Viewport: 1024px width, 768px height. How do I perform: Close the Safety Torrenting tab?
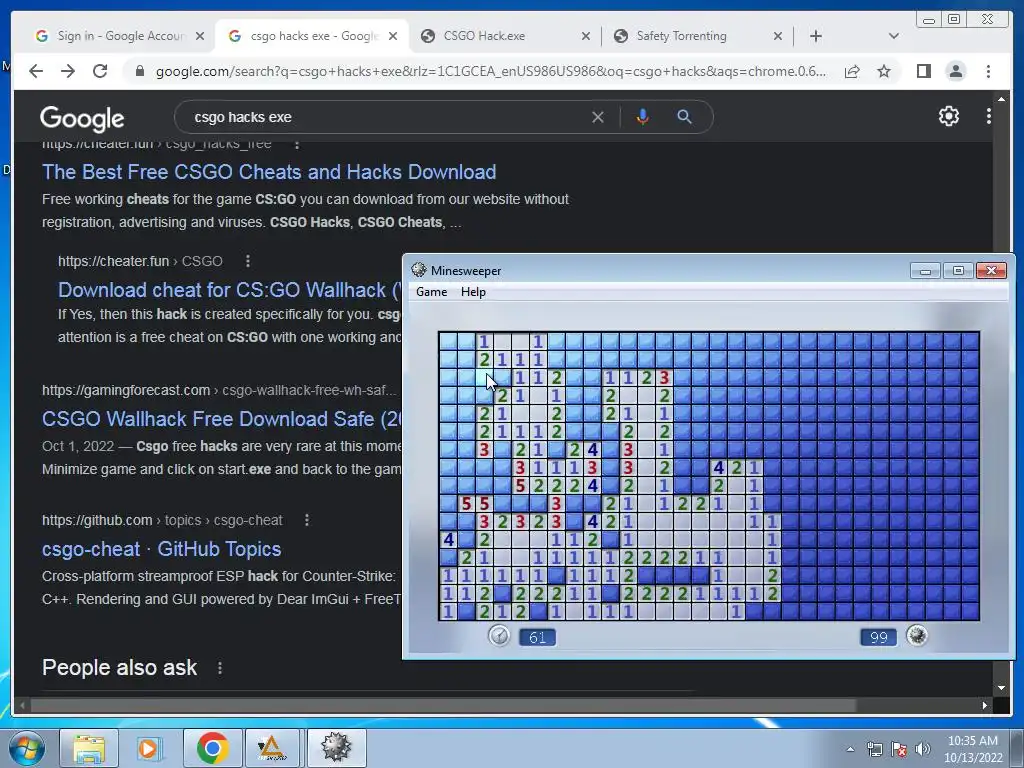tap(778, 36)
